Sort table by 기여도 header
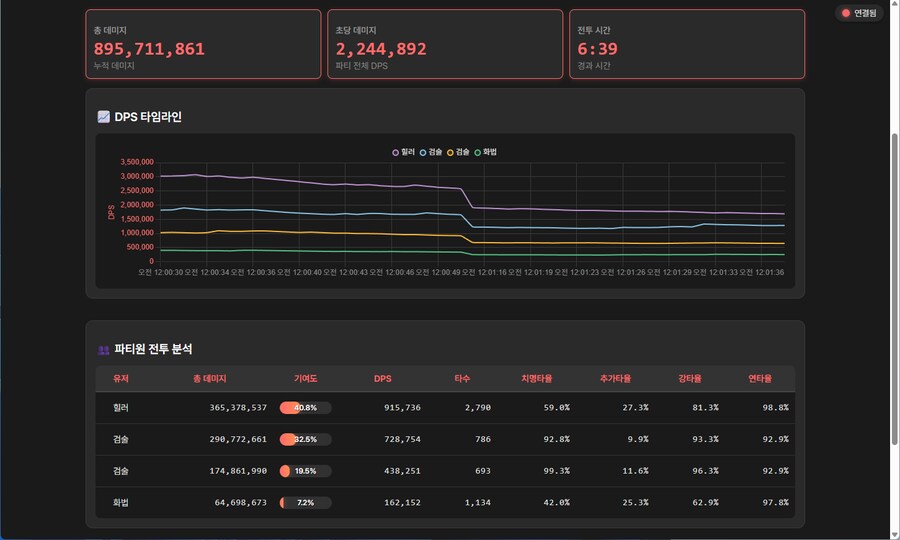The width and height of the screenshot is (900, 540). [305, 379]
